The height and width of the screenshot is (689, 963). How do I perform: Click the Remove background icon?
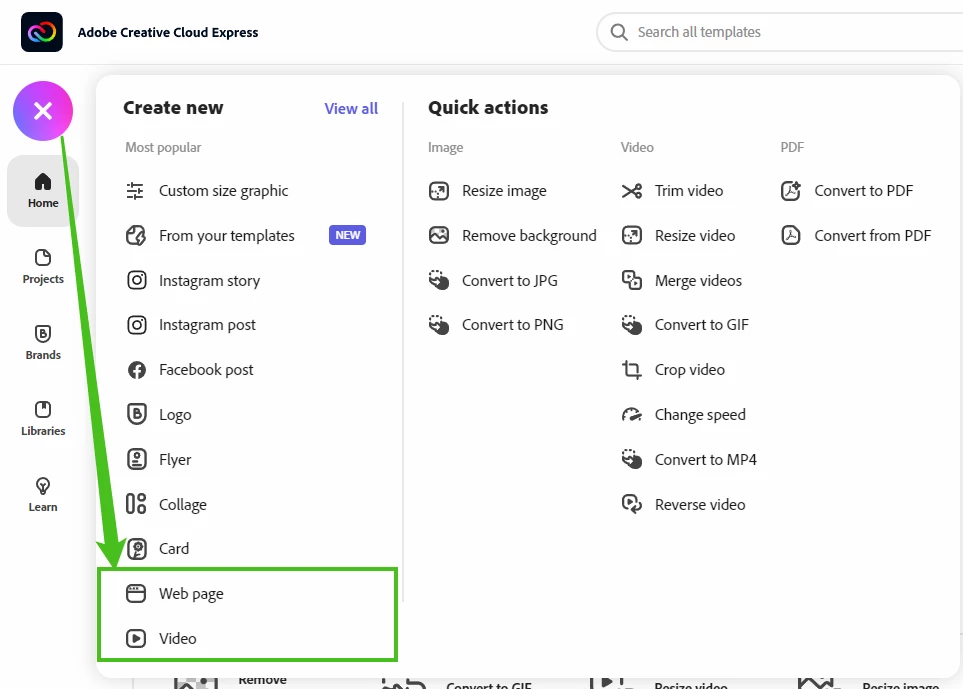439,236
